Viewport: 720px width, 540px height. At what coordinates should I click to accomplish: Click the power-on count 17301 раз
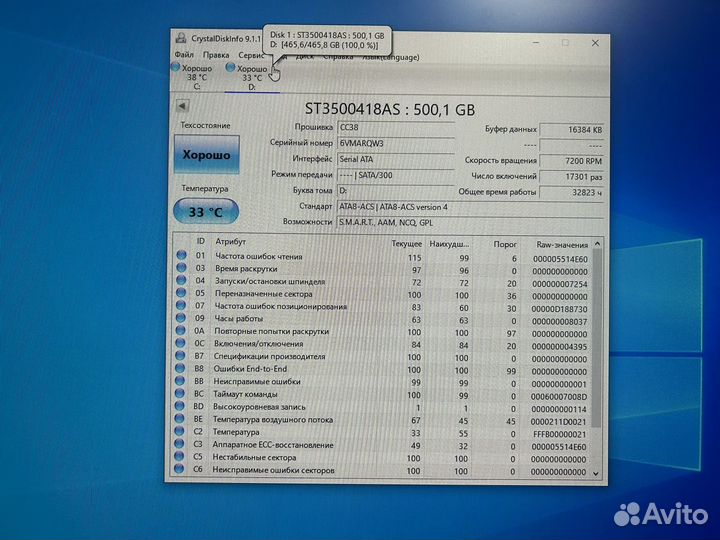571,177
